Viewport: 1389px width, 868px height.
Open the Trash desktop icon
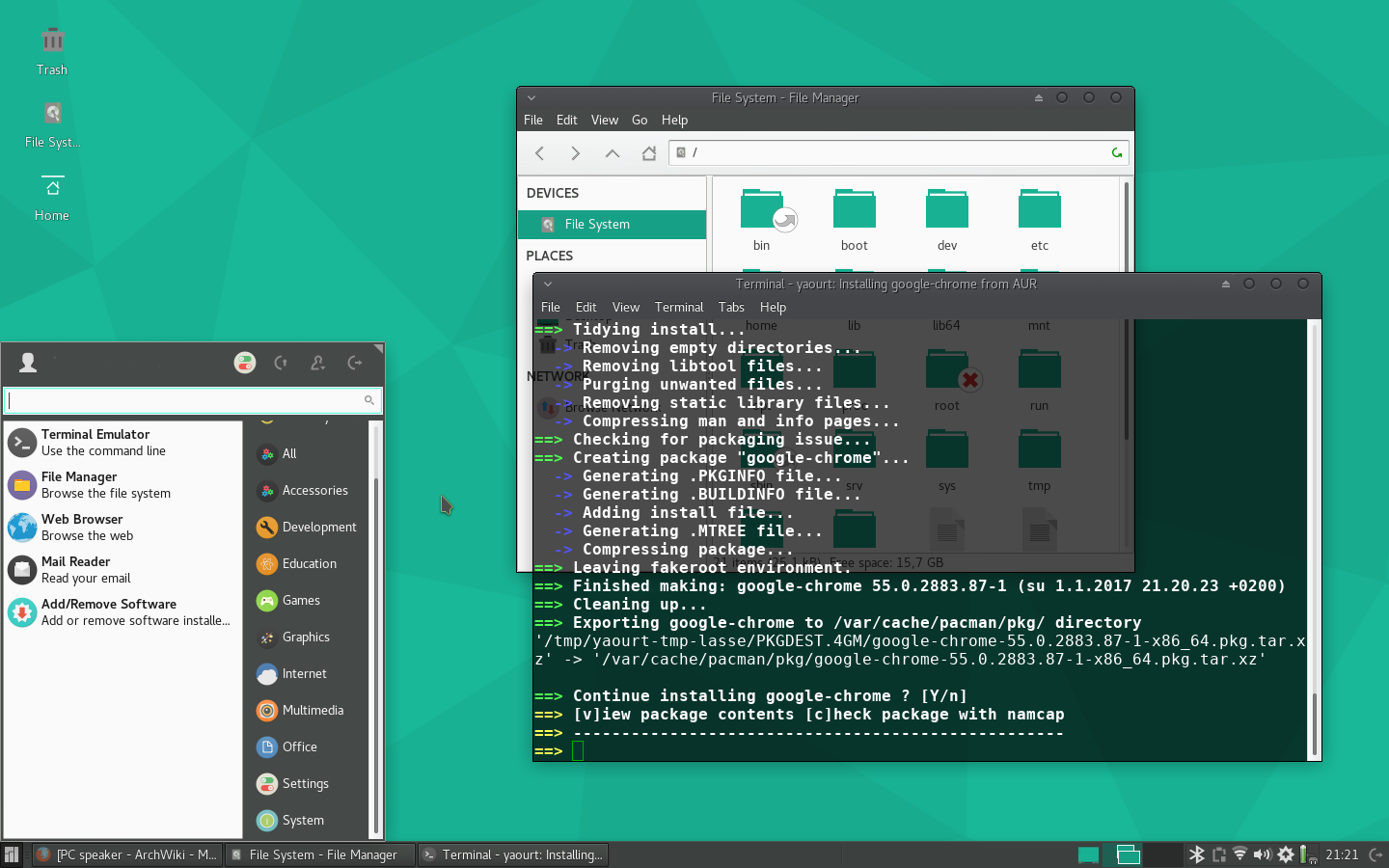[x=52, y=51]
